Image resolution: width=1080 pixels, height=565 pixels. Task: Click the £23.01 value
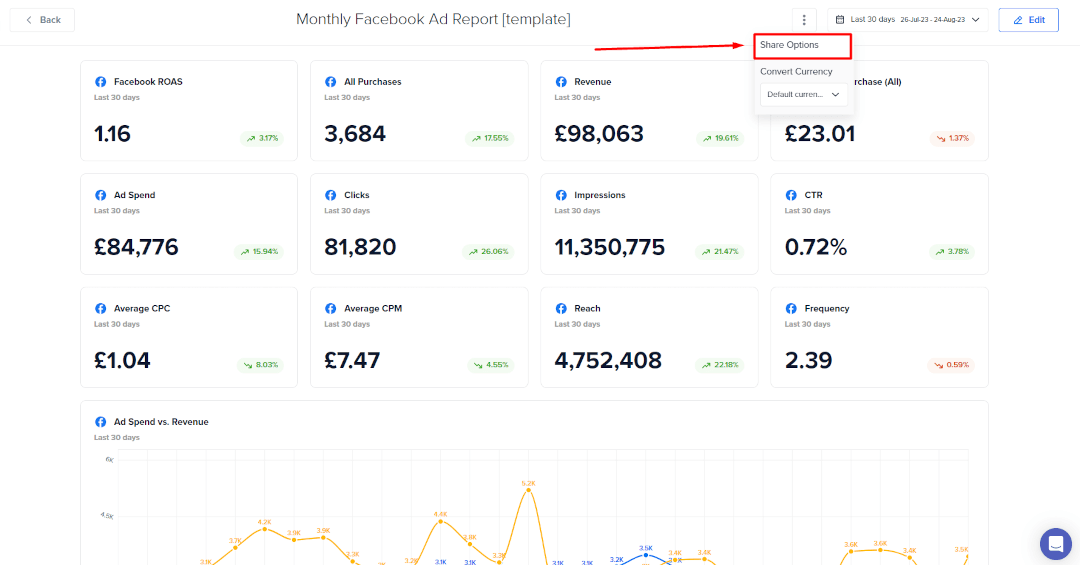pyautogui.click(x=820, y=134)
